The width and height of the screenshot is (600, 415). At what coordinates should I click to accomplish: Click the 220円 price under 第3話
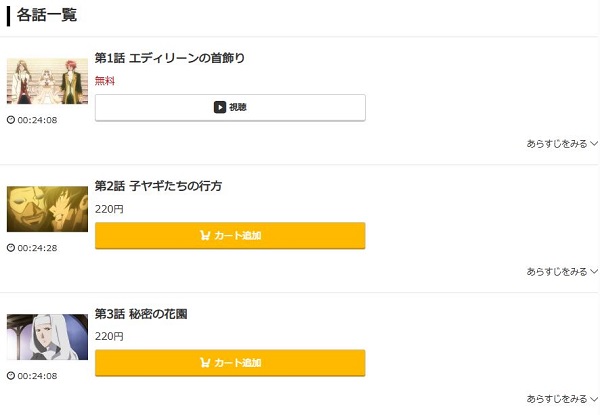[109, 337]
